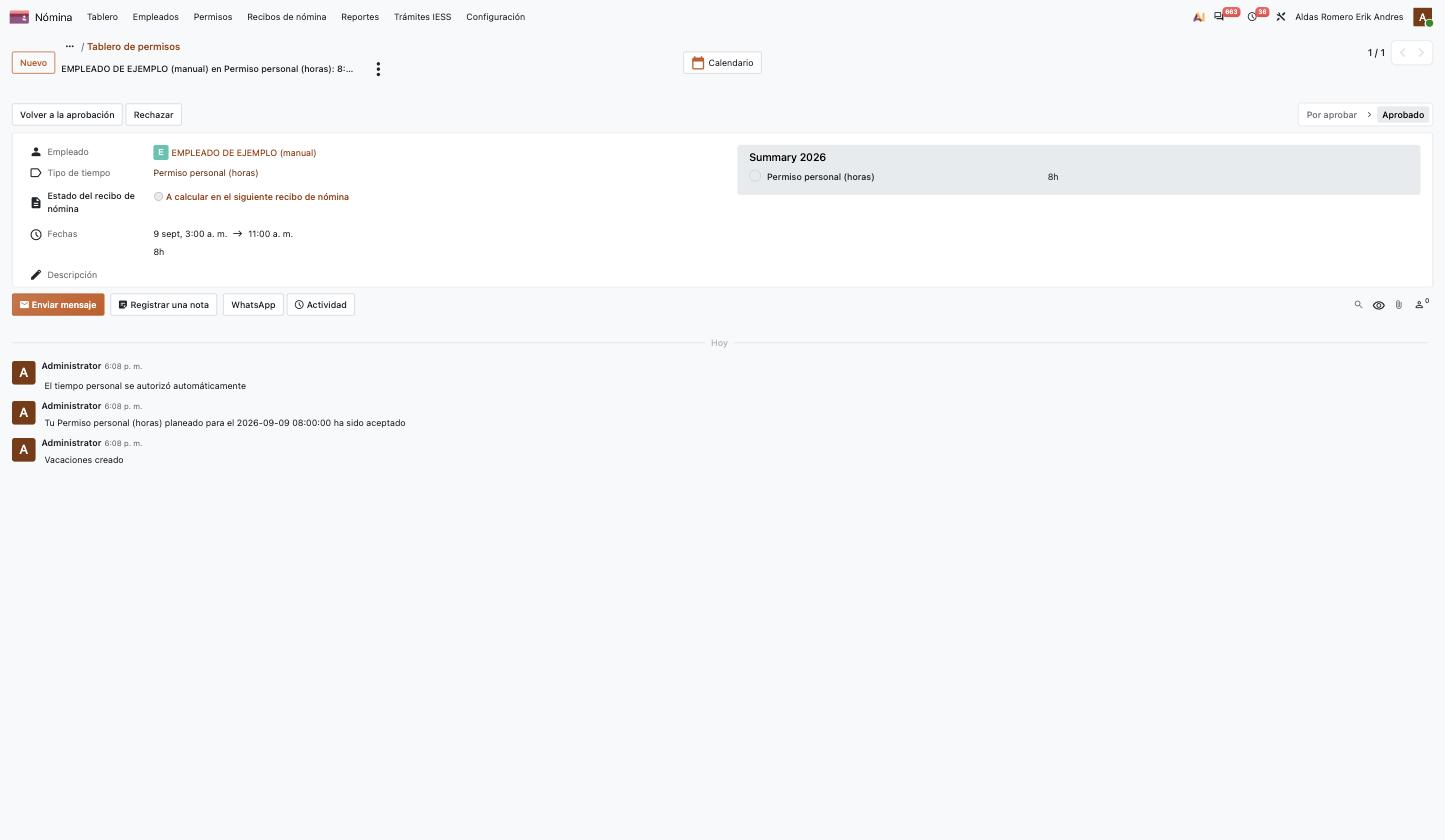This screenshot has height=840, width=1445.
Task: Click the Rechazar button
Action: click(x=153, y=115)
